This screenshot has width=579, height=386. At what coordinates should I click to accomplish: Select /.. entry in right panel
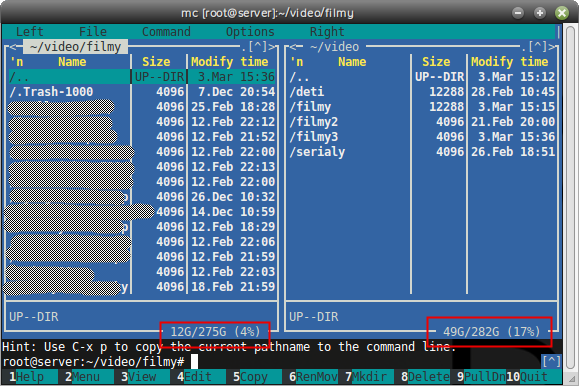(422, 77)
